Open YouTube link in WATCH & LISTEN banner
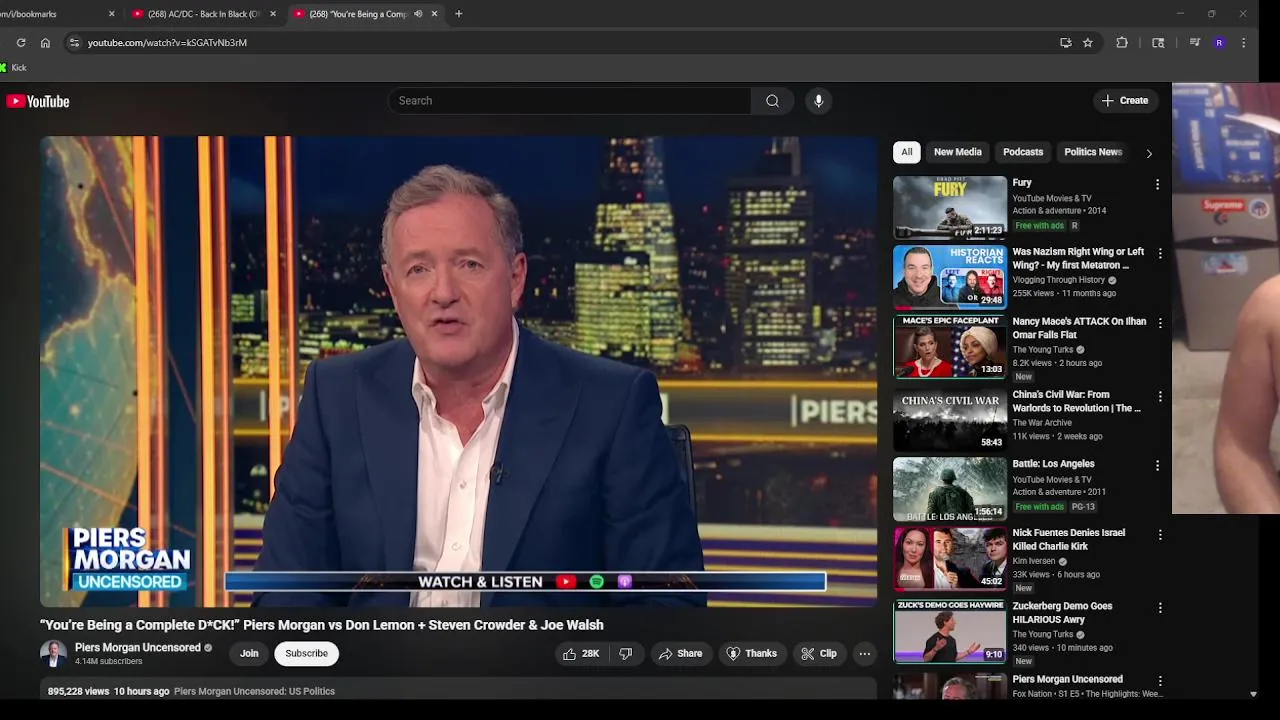1280x720 pixels. [x=566, y=582]
